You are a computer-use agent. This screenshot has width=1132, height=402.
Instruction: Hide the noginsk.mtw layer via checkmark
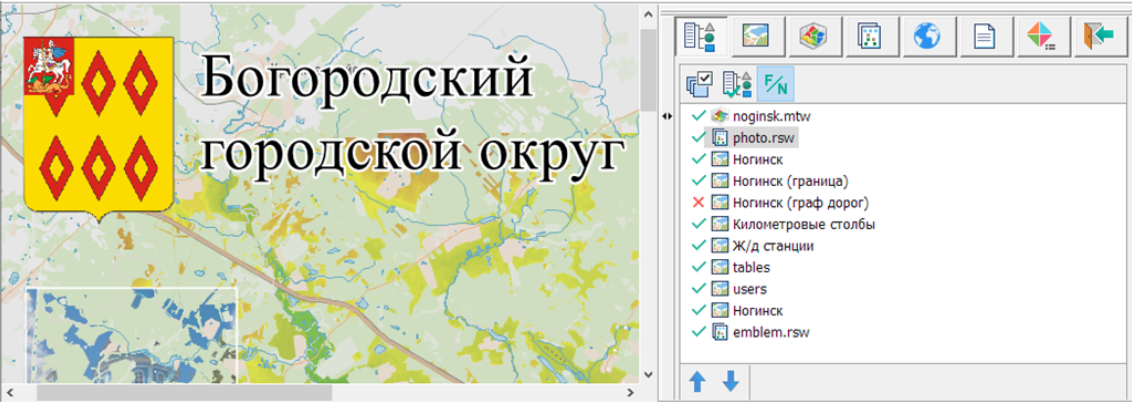698,116
